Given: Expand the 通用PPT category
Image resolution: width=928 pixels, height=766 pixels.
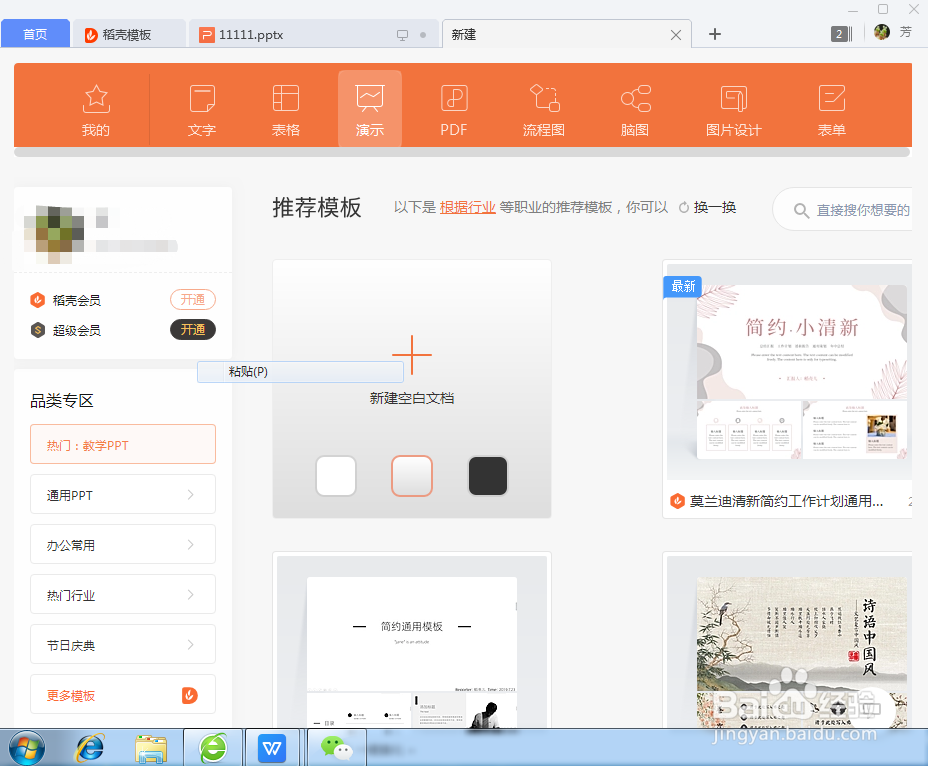Looking at the screenshot, I should tap(122, 494).
